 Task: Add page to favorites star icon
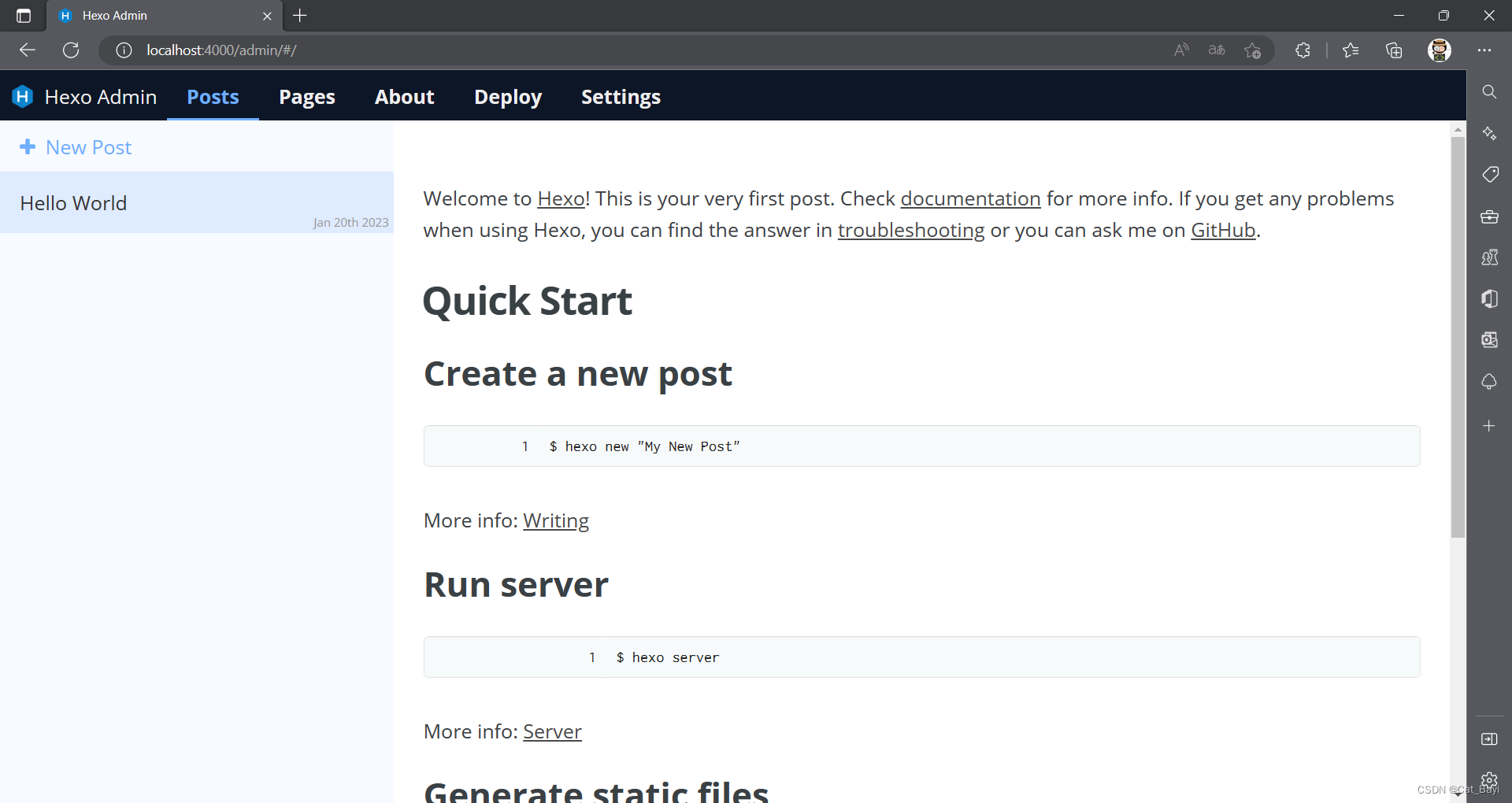click(x=1253, y=50)
